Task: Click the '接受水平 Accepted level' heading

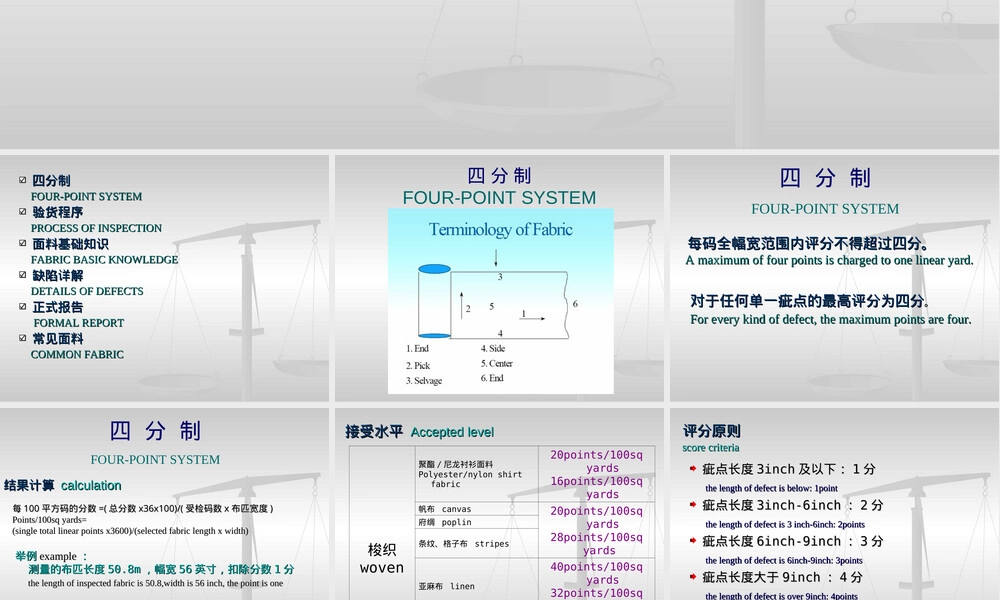Action: coord(420,432)
